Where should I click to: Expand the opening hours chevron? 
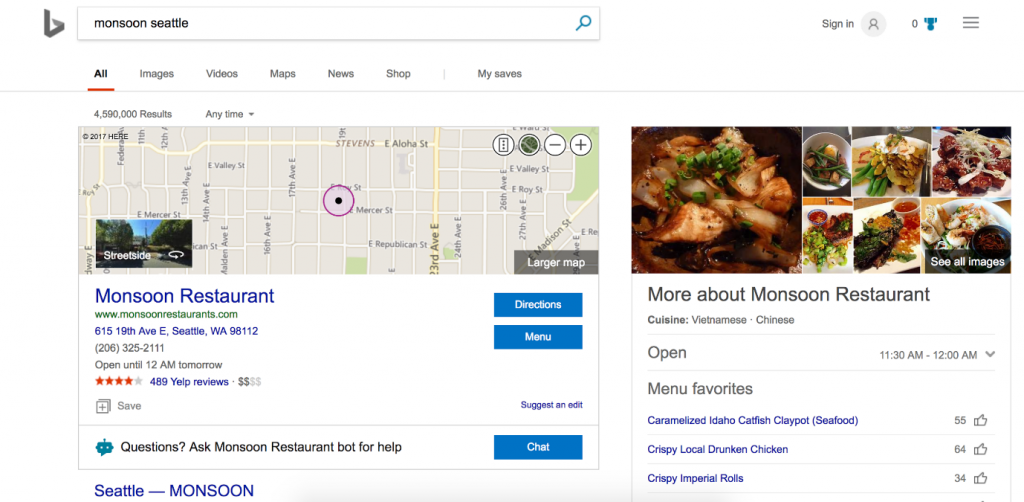990,354
